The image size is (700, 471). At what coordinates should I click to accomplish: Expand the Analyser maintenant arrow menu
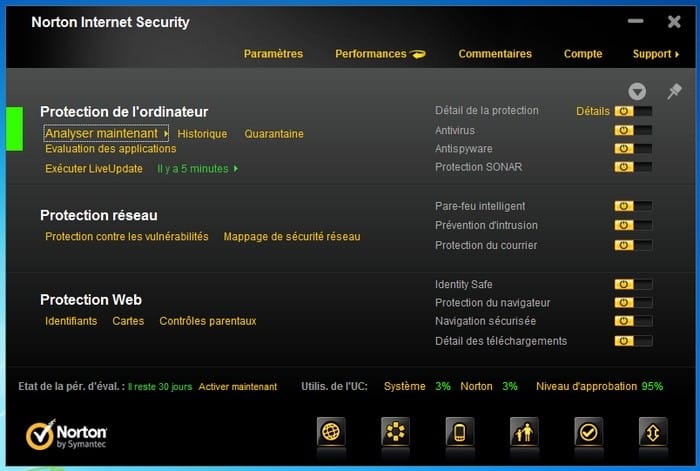pyautogui.click(x=166, y=133)
